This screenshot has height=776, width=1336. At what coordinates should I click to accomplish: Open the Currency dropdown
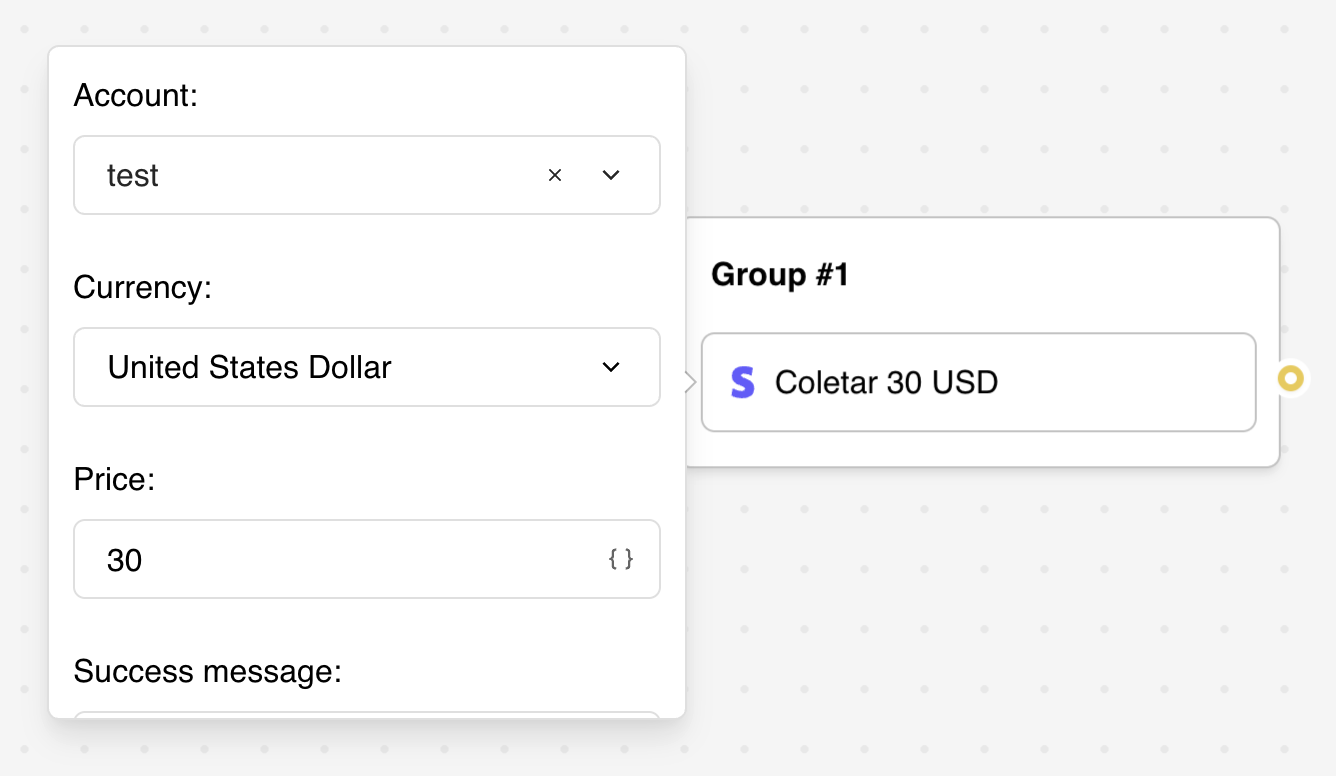coord(610,367)
